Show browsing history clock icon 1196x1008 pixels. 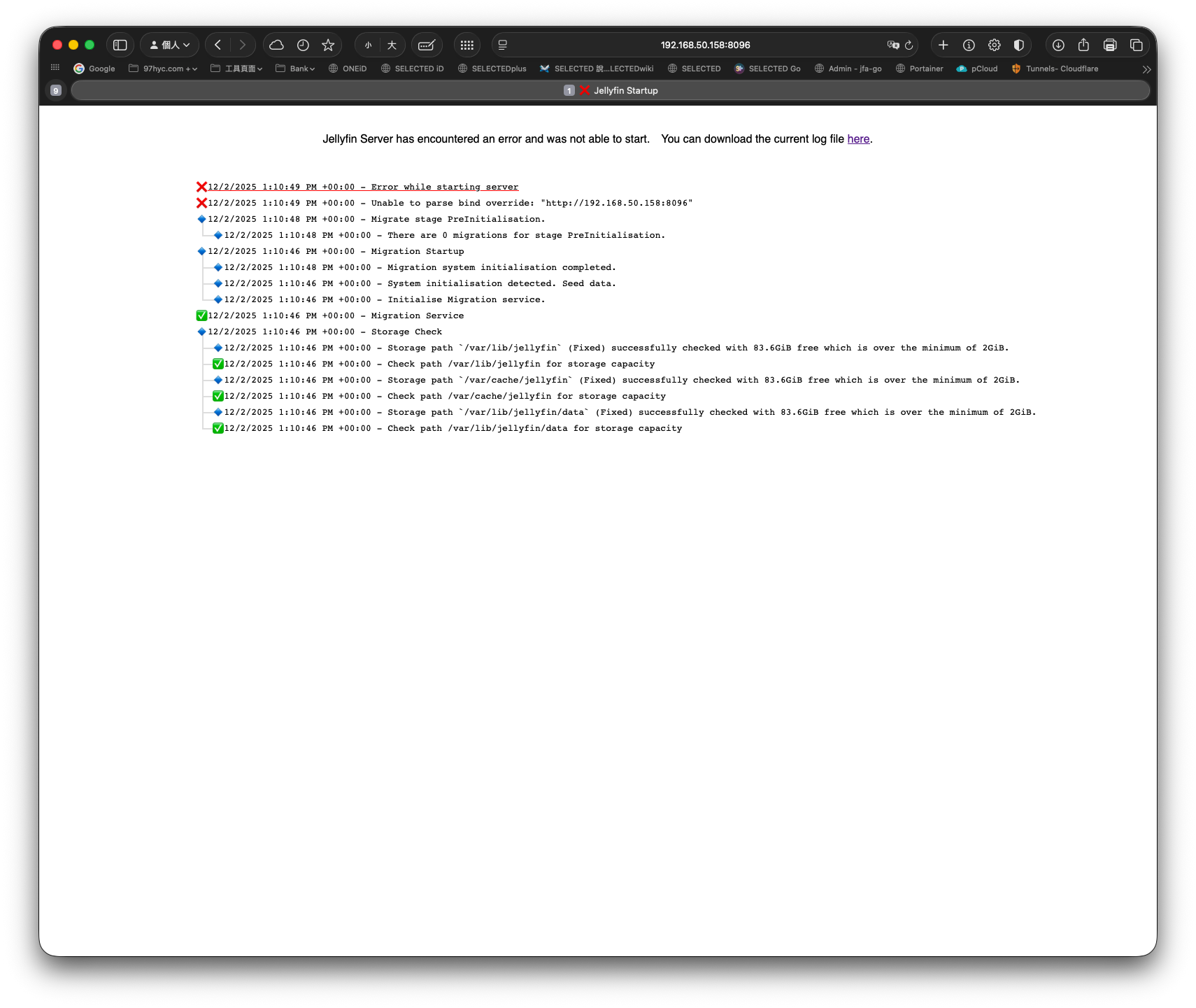pos(303,45)
